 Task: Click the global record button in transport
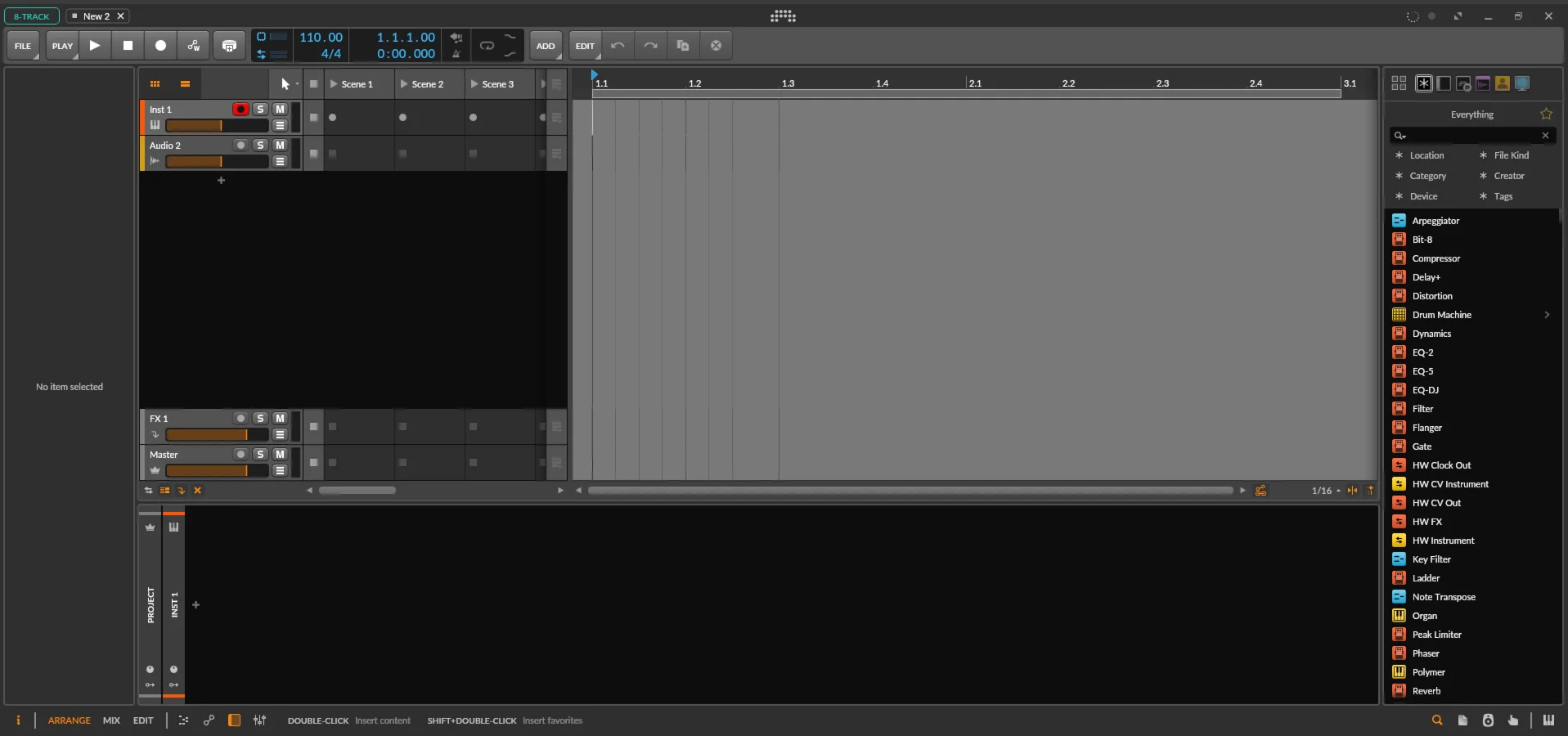pos(160,46)
